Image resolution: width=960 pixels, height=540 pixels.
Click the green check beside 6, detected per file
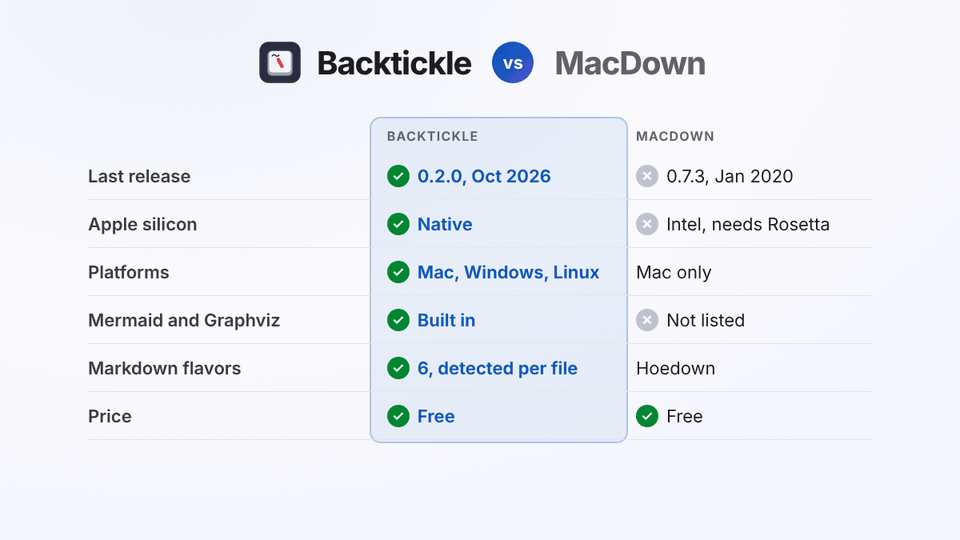398,368
